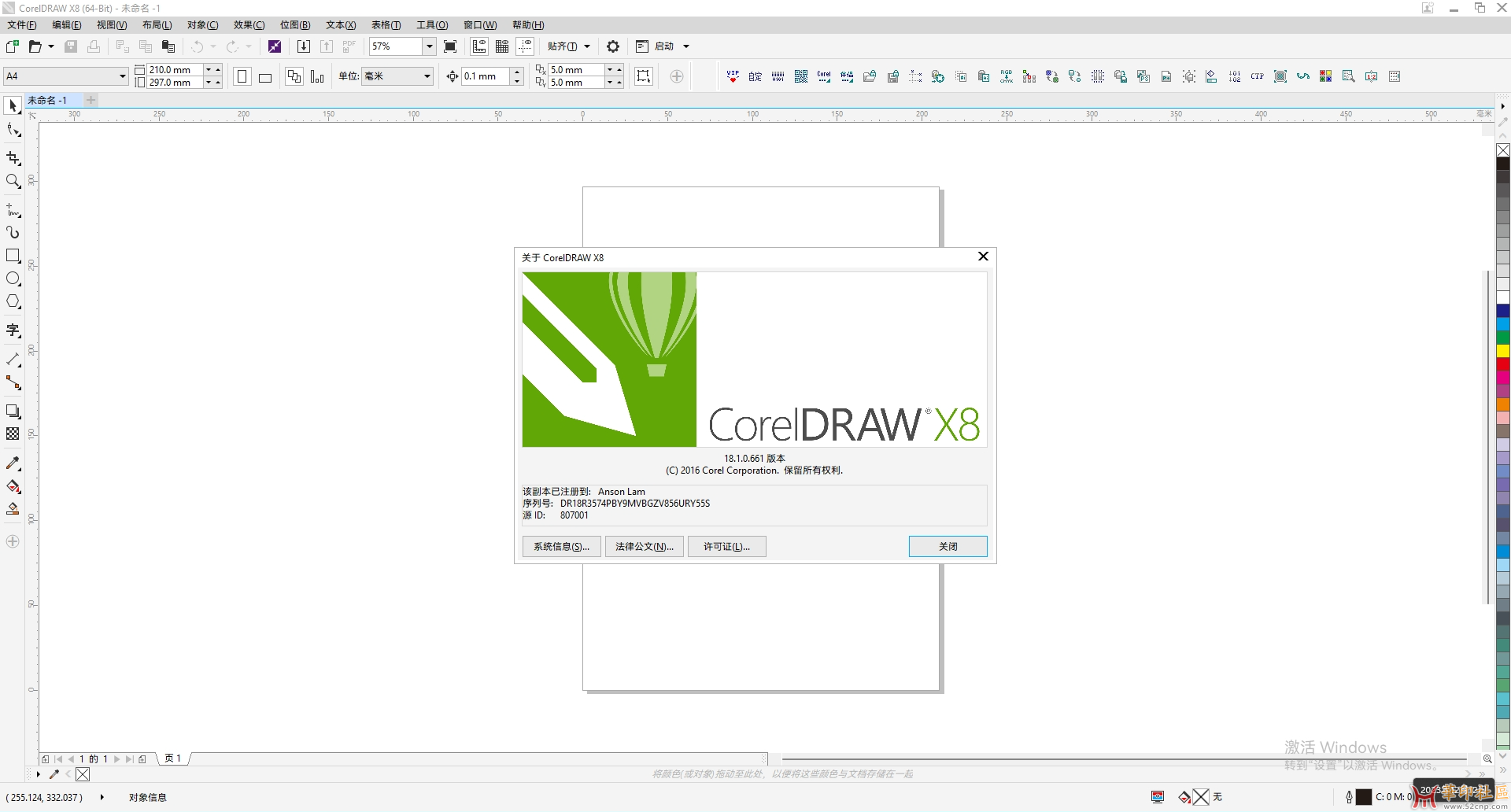Select the Smart Fill tool
Screen dimensions: 1511x812
[13, 509]
